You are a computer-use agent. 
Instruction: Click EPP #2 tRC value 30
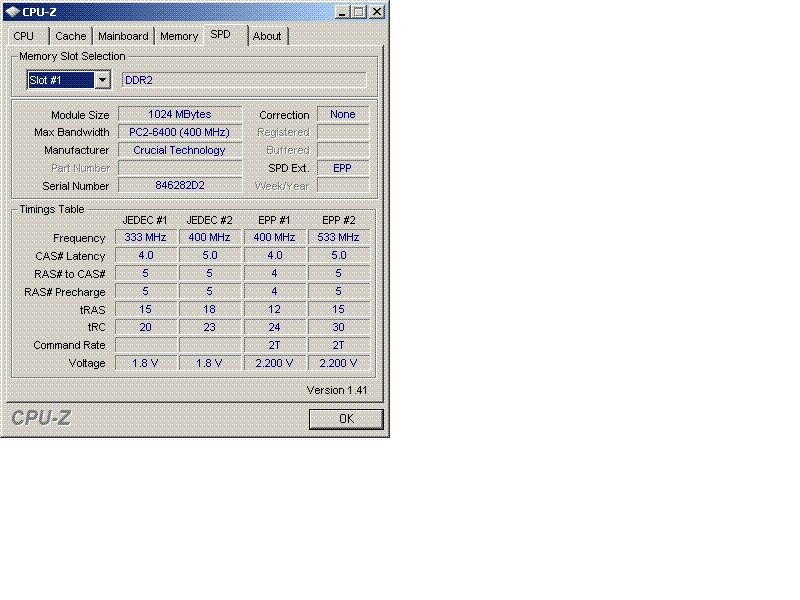(339, 327)
